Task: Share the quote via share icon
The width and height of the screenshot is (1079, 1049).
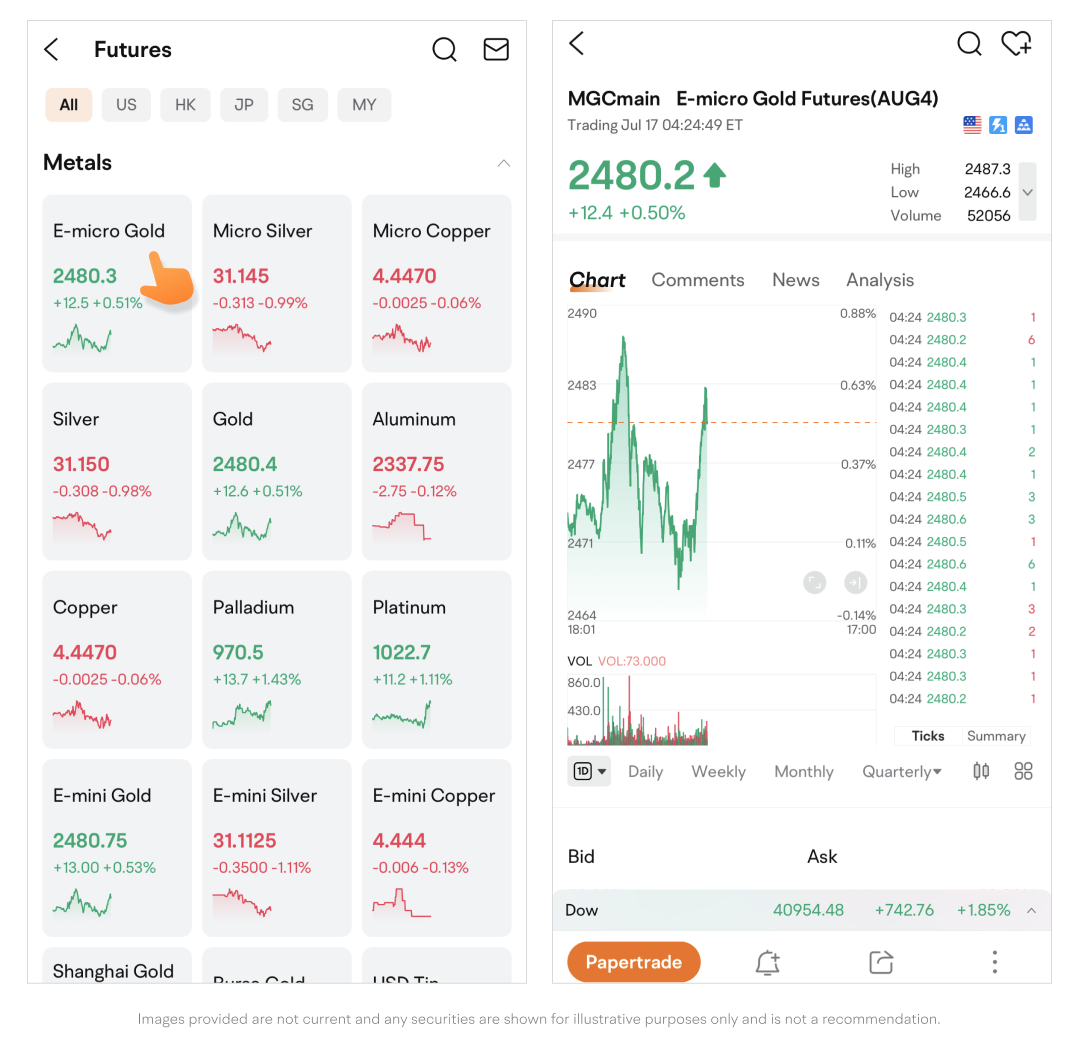Action: (x=881, y=962)
